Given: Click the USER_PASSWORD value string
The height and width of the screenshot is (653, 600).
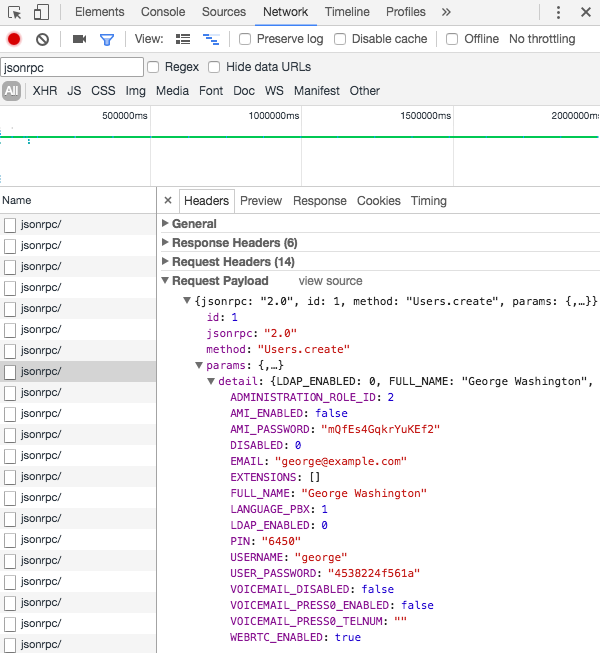Looking at the screenshot, I should pos(373,573).
